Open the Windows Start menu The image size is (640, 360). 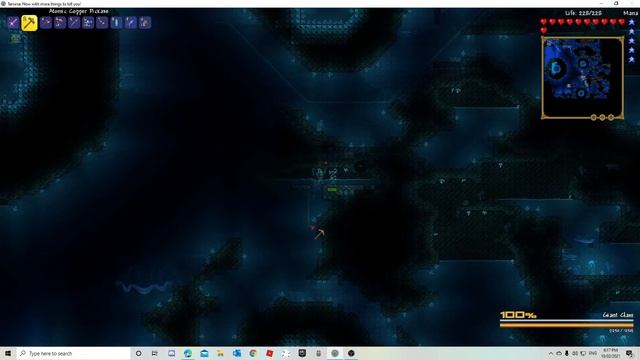[x=8, y=353]
